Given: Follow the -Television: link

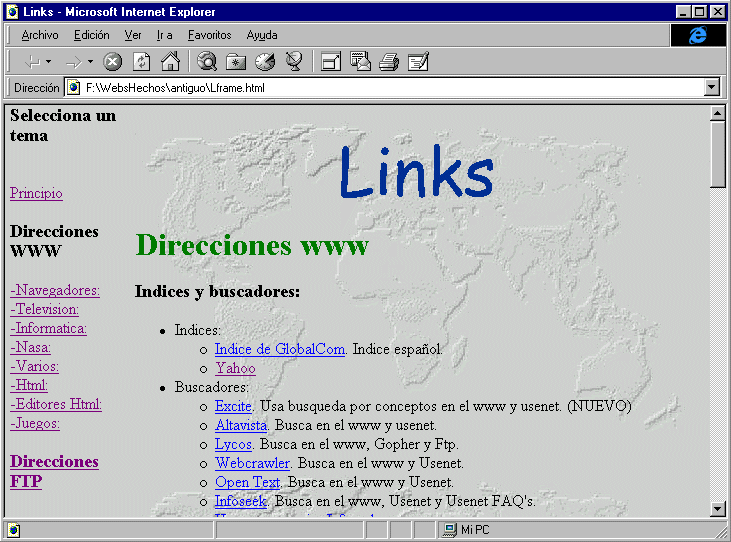Looking at the screenshot, I should pos(44,309).
